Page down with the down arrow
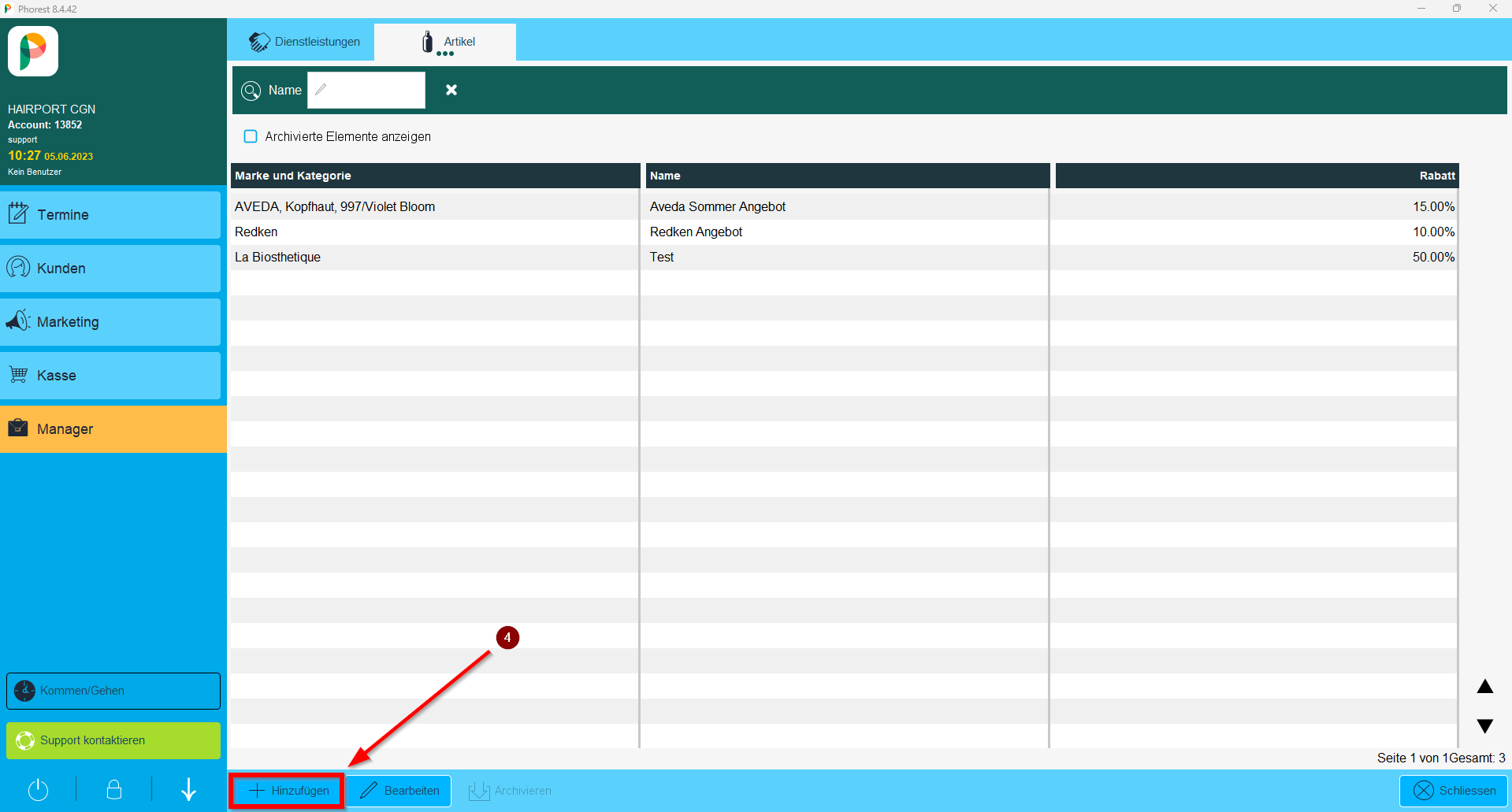The height and width of the screenshot is (812, 1512). pos(1485,726)
